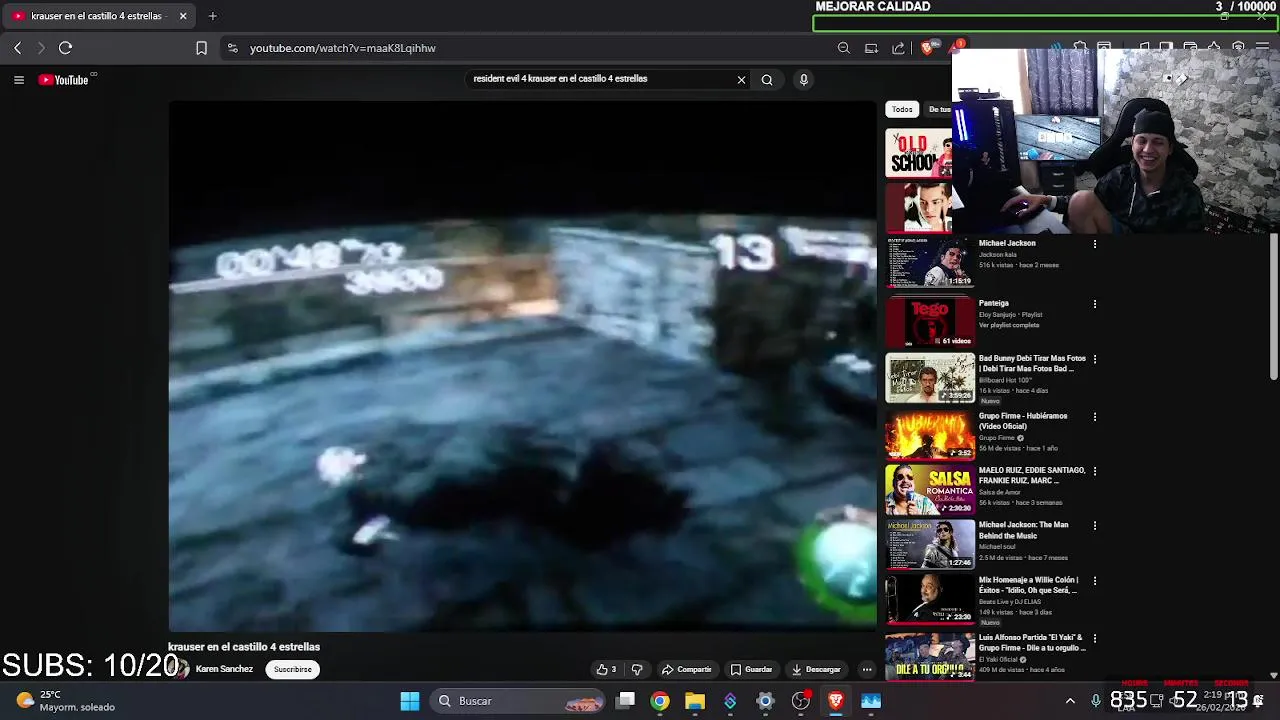Play Old School thumbnail at top of list

[x=919, y=154]
